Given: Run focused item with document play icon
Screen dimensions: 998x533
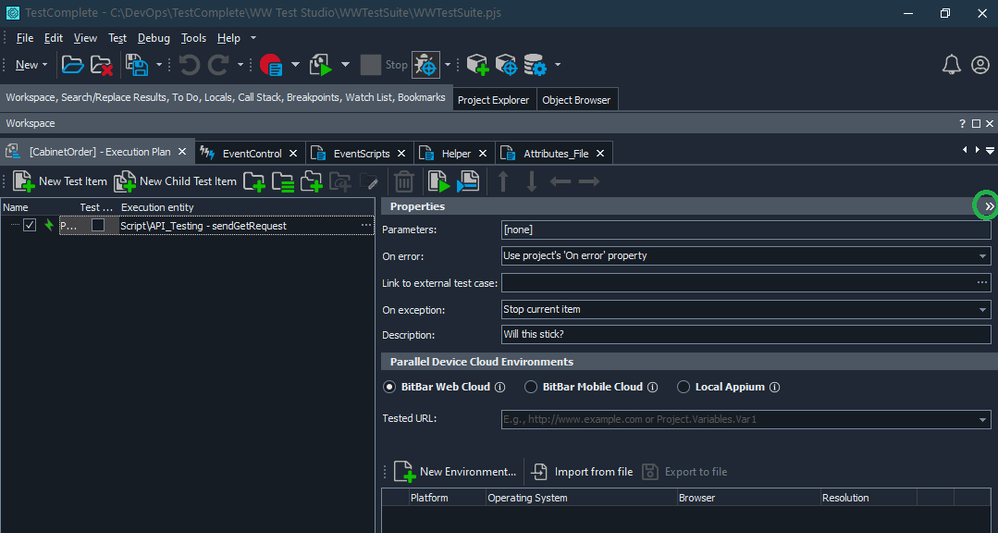Looking at the screenshot, I should point(439,182).
